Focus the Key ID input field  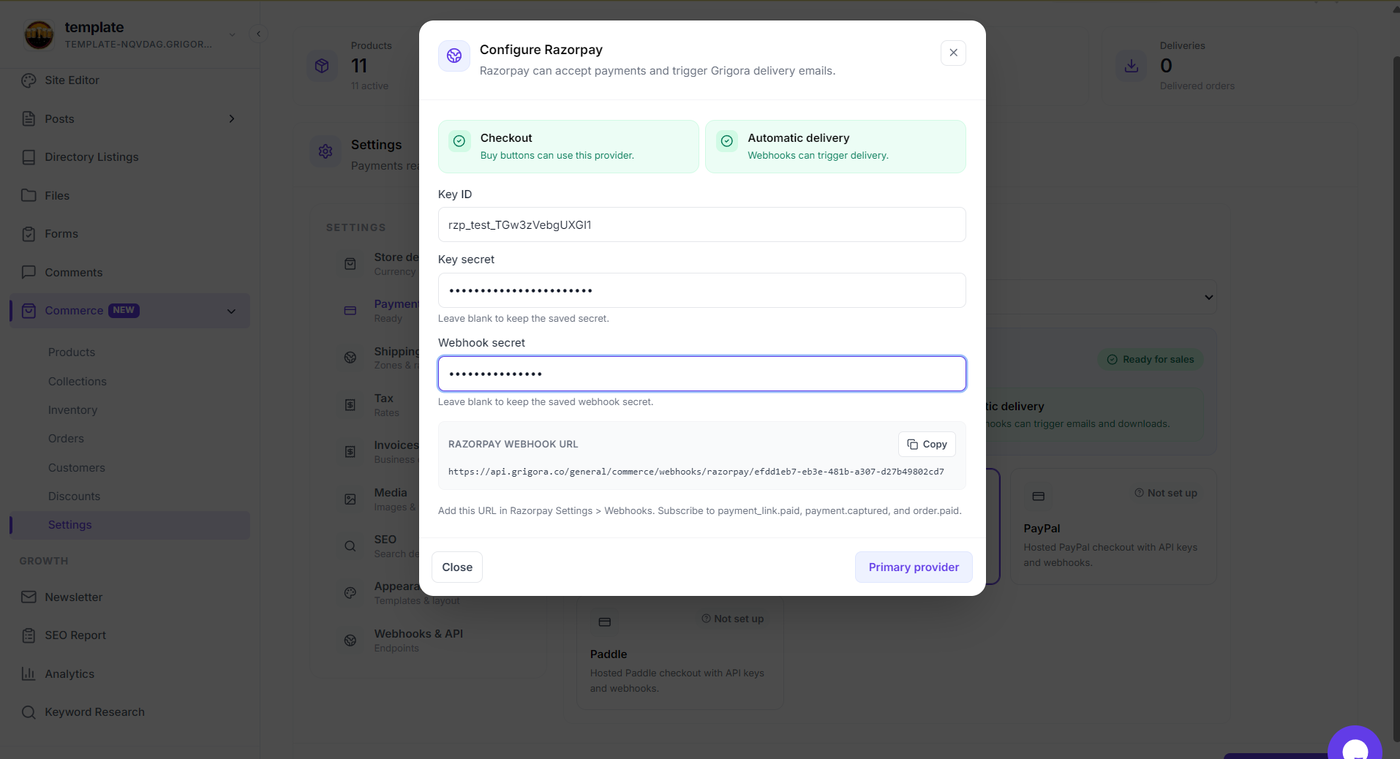click(702, 225)
